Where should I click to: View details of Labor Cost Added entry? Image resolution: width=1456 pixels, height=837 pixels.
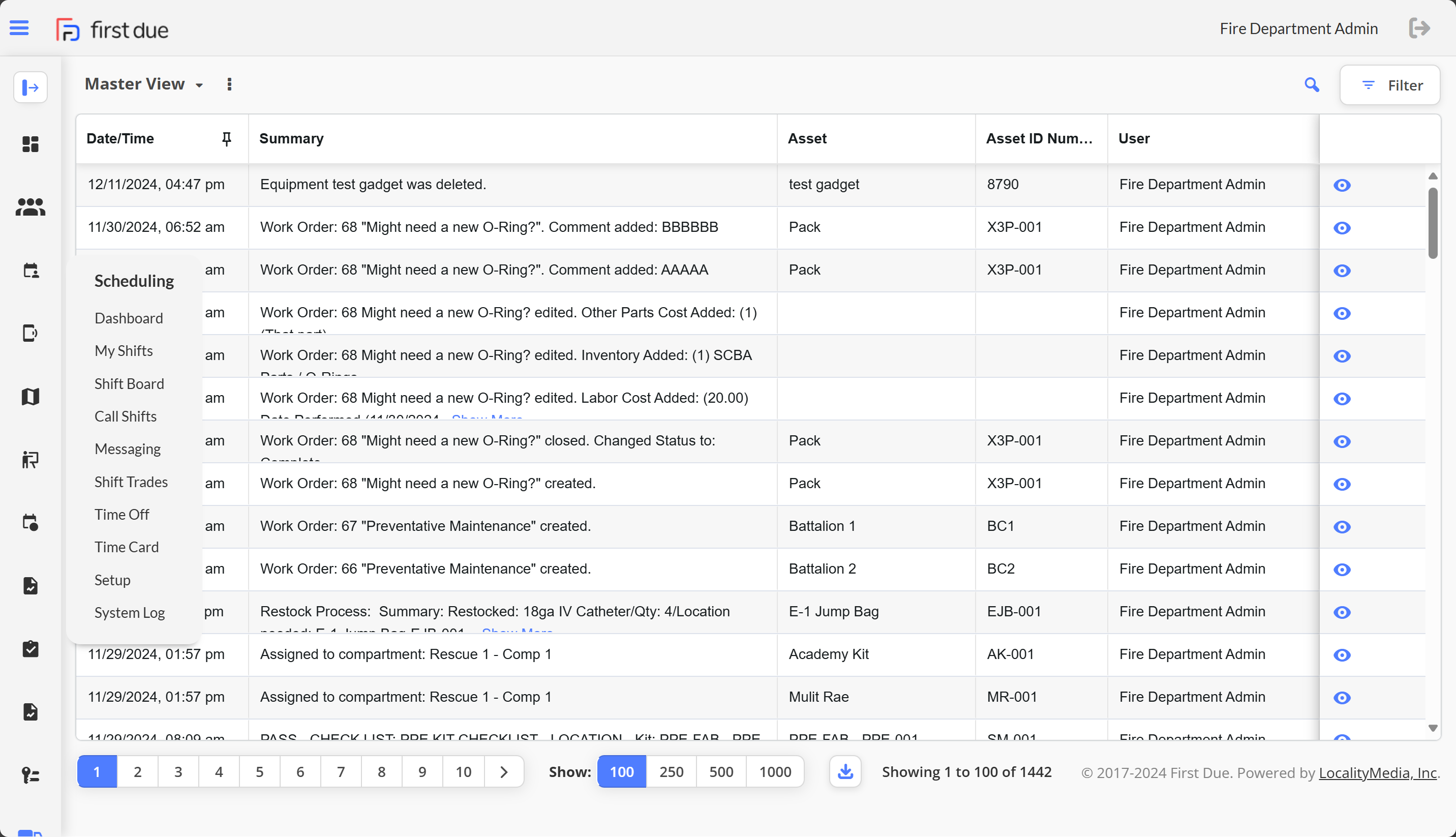pyautogui.click(x=1342, y=398)
